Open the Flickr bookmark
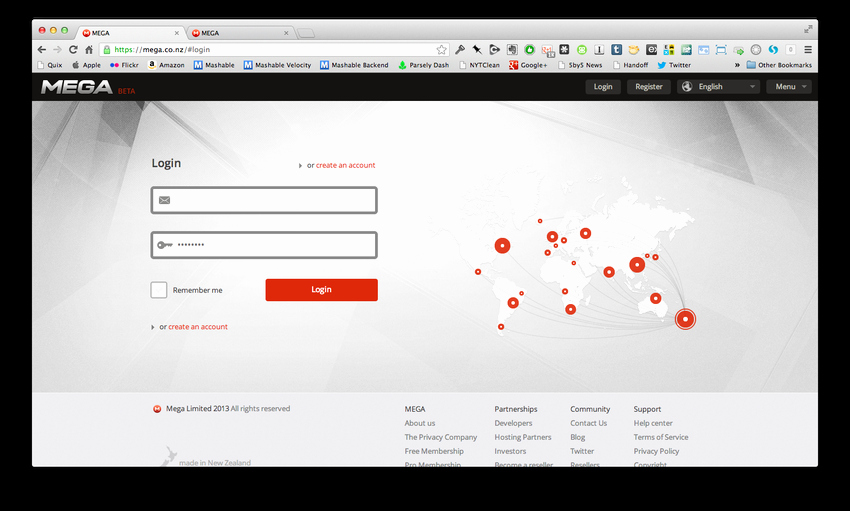Screen dimensions: 850x511 (x=124, y=65)
